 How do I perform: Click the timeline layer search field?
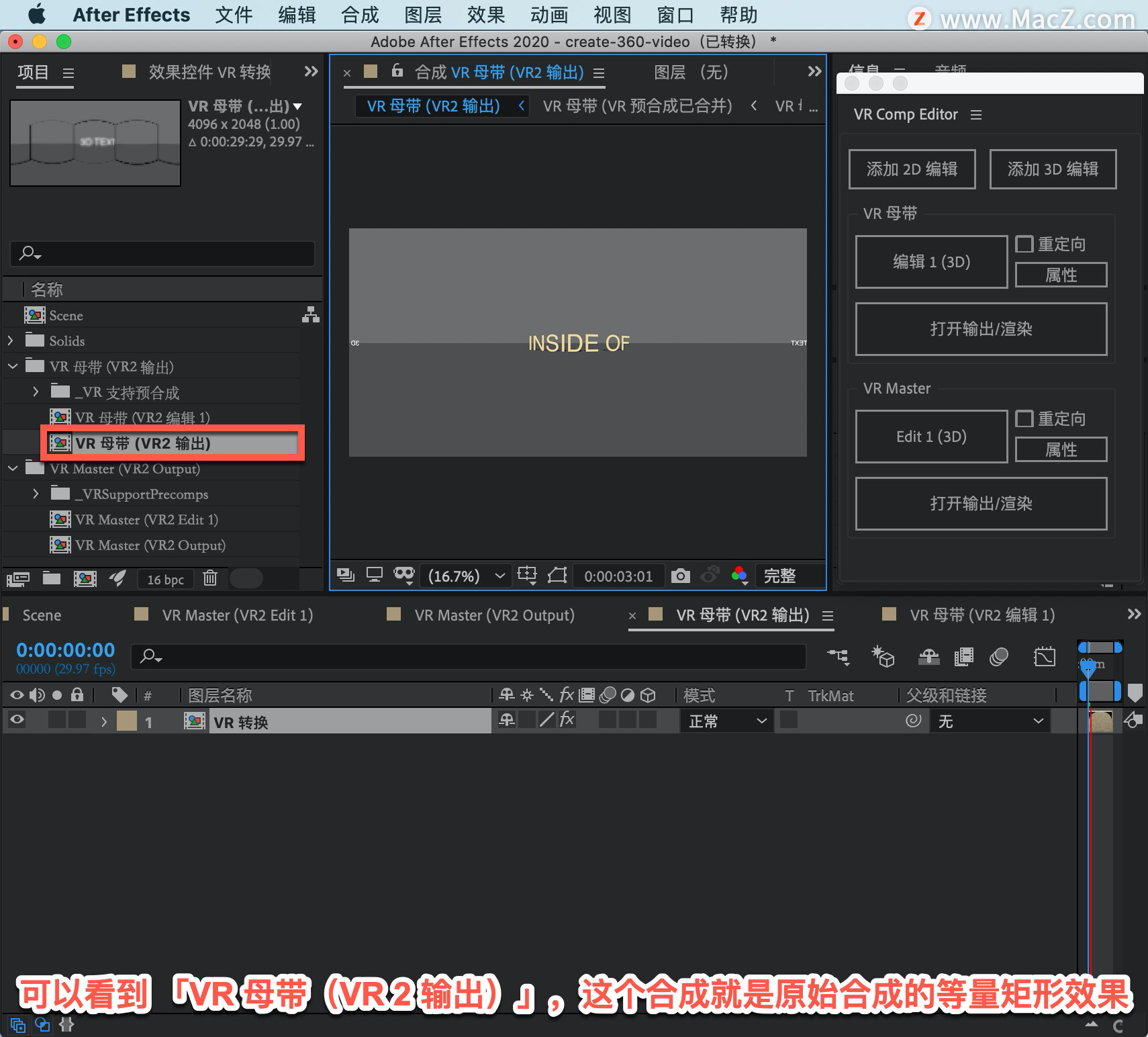pyautogui.click(x=468, y=656)
